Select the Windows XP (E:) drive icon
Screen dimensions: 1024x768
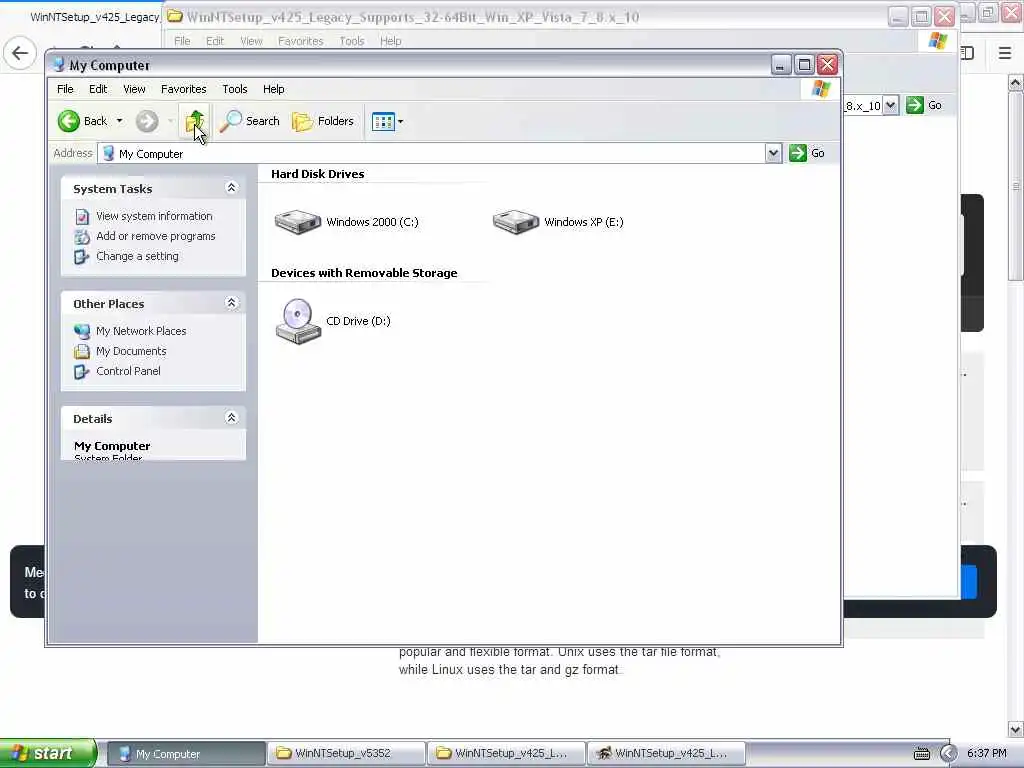(x=516, y=222)
